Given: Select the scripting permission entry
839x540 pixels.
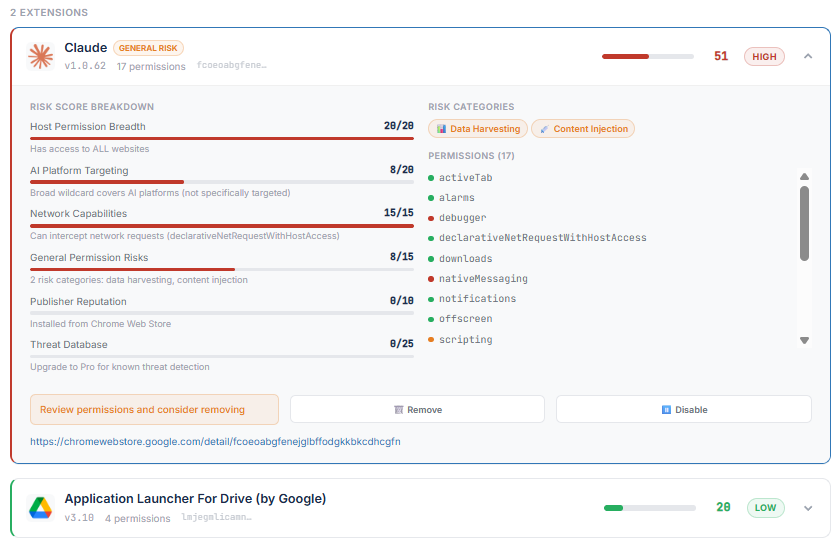Looking at the screenshot, I should [460, 339].
